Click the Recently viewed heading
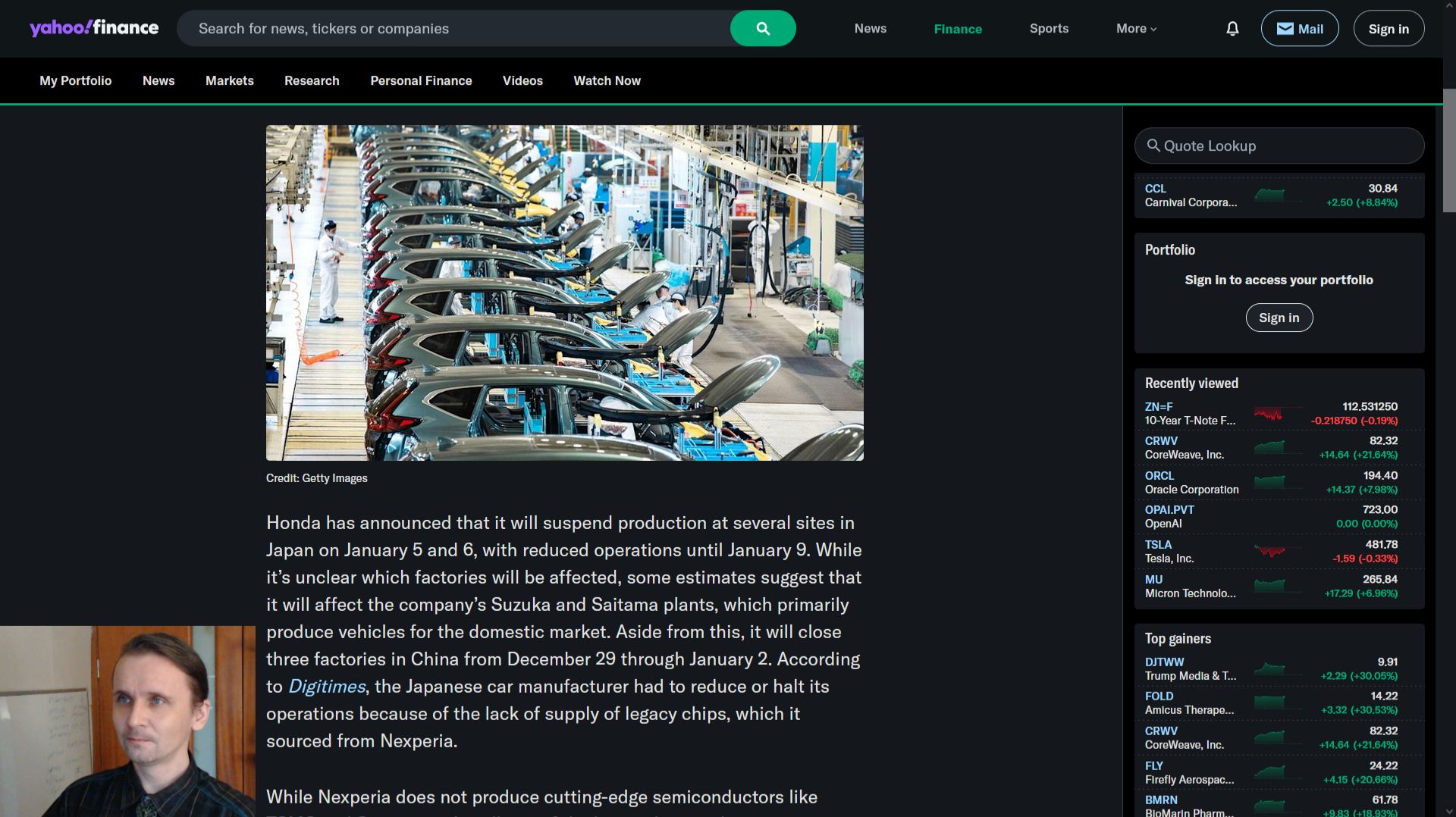 (x=1191, y=383)
